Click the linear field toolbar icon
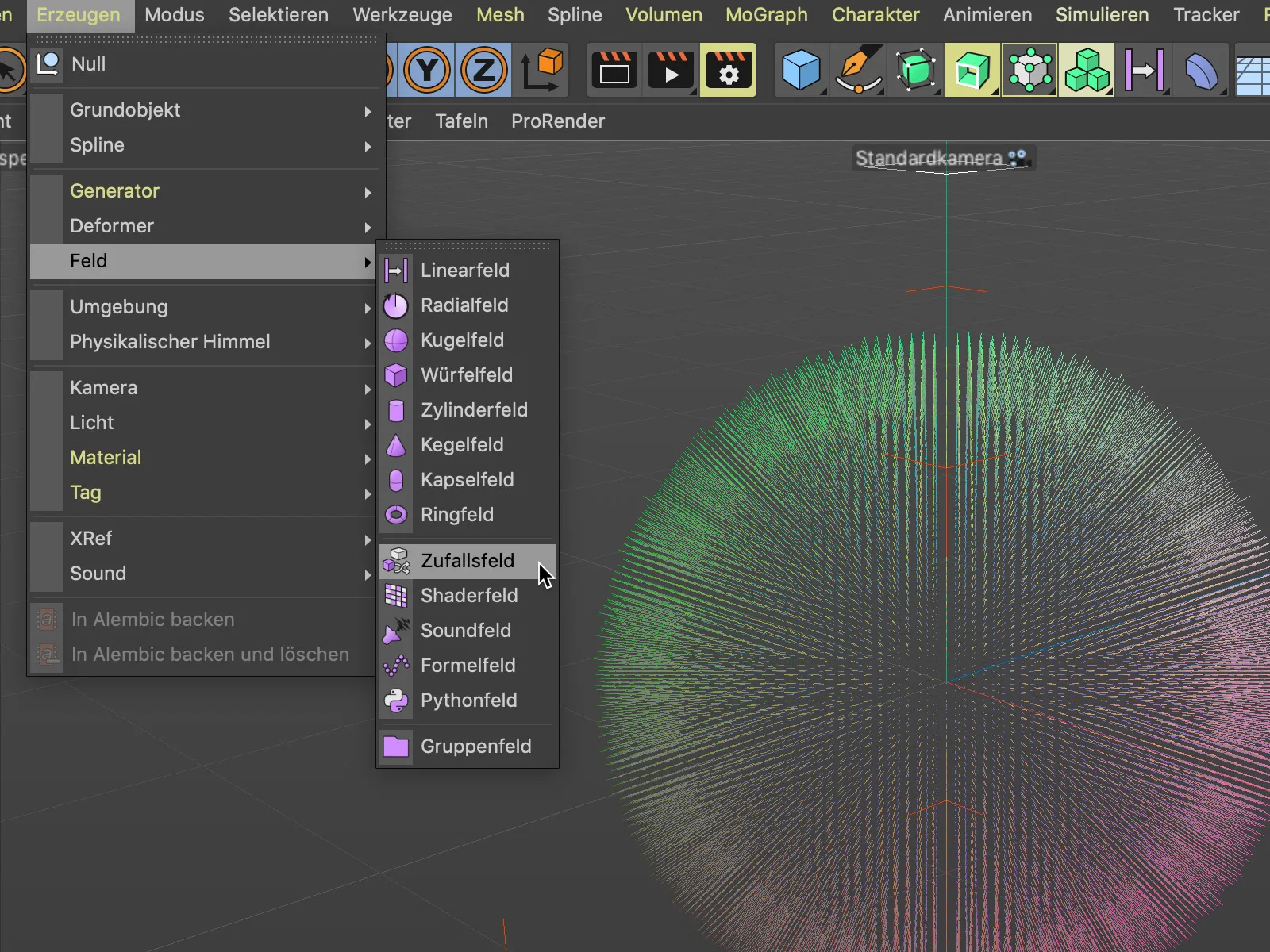 1144,71
